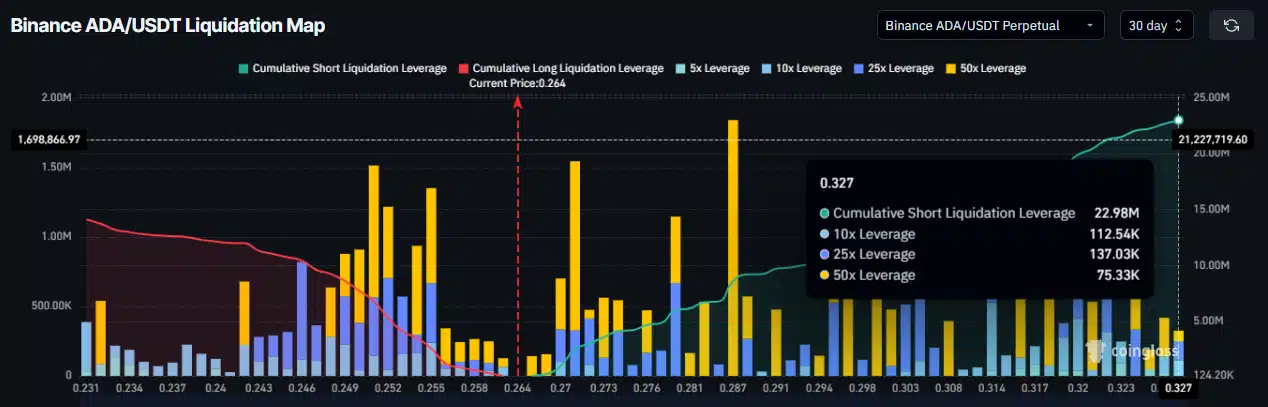This screenshot has width=1268, height=407.
Task: Click the 0.264 label on the x-axis
Action: tap(517, 387)
